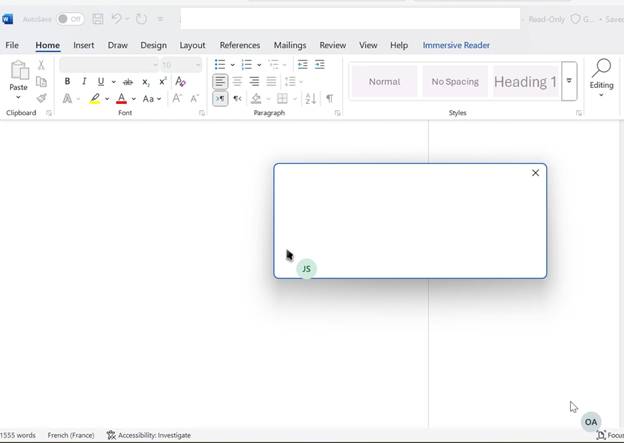Toggle bold formatting

(x=67, y=82)
